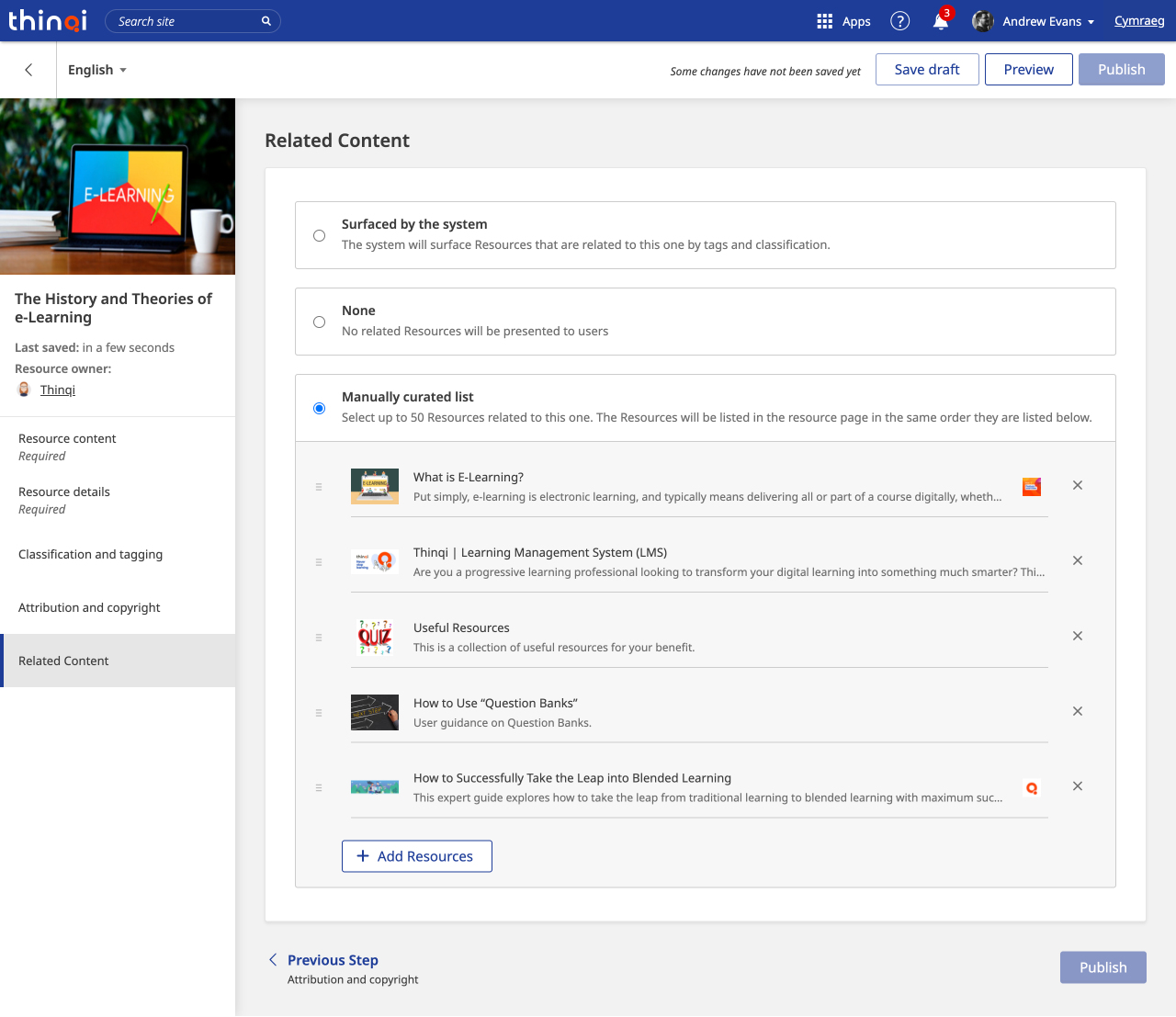
Task: Open Thinqi LMS resource thumbnail
Action: coord(375,562)
